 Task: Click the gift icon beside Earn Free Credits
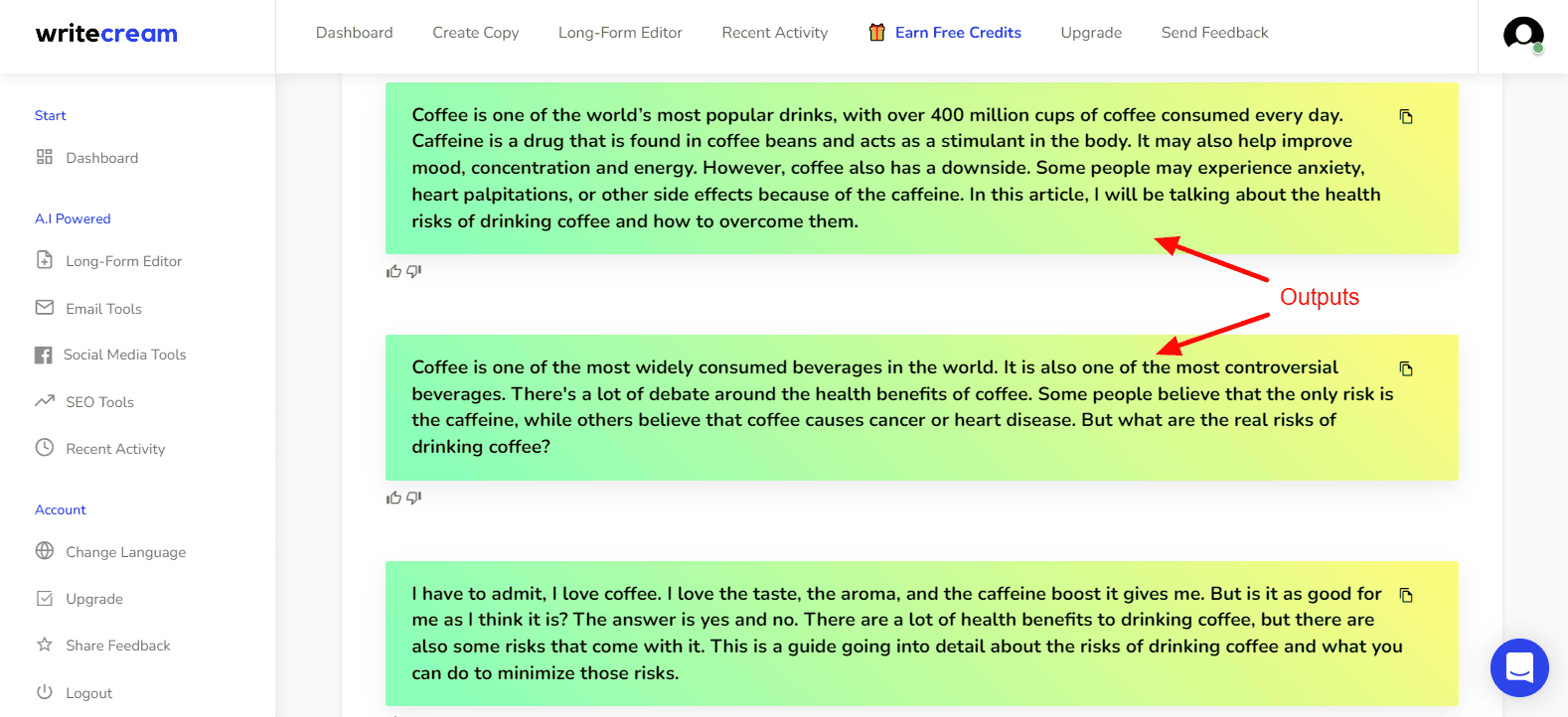click(876, 32)
